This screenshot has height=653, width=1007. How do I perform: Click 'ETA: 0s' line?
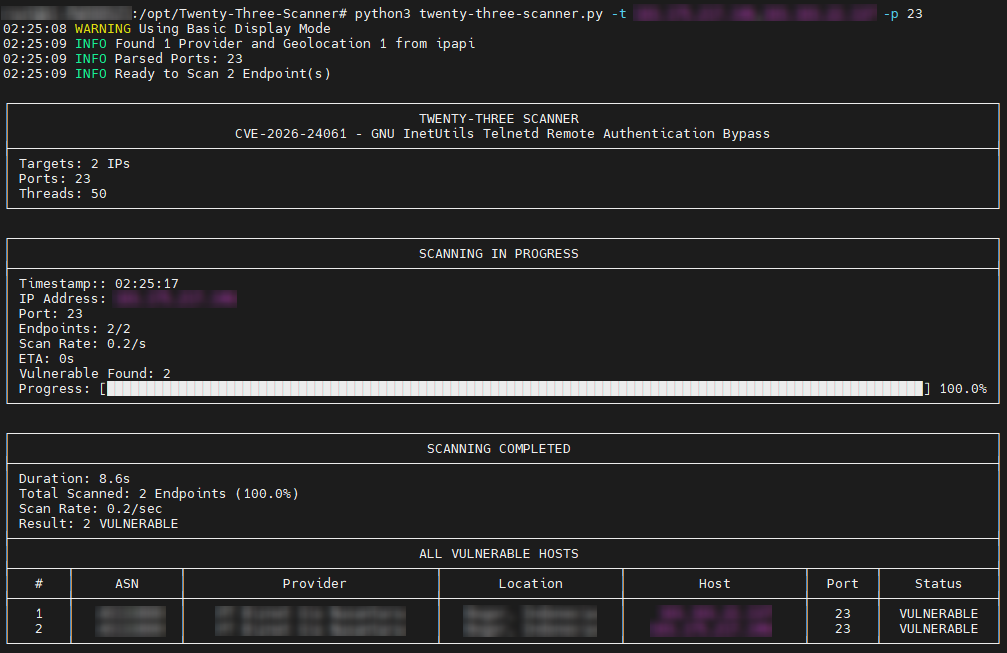46,358
